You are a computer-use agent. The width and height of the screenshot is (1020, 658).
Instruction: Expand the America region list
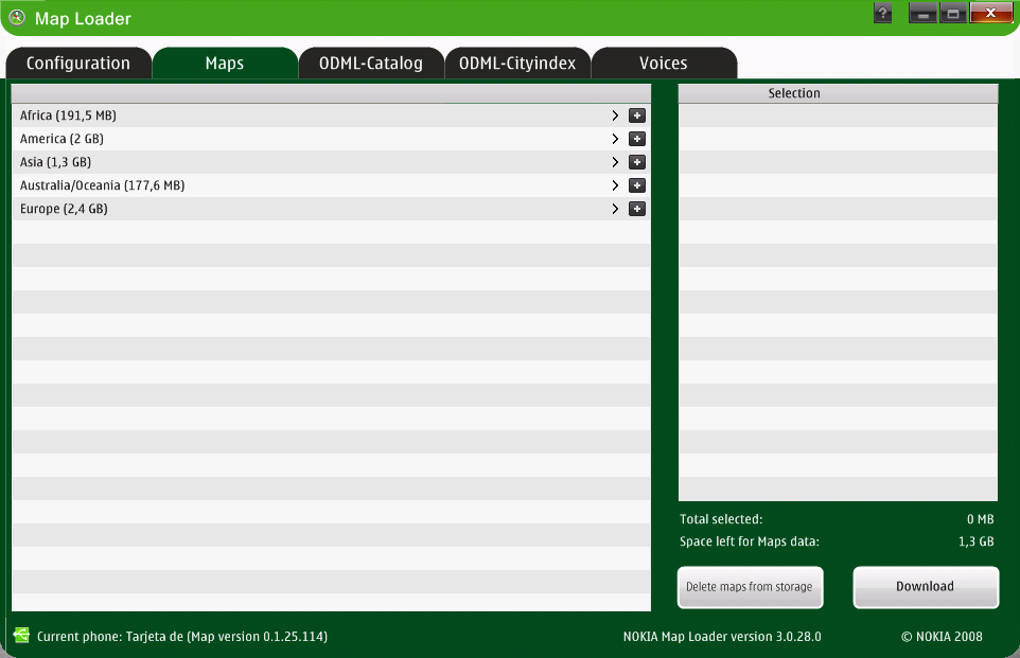(615, 139)
